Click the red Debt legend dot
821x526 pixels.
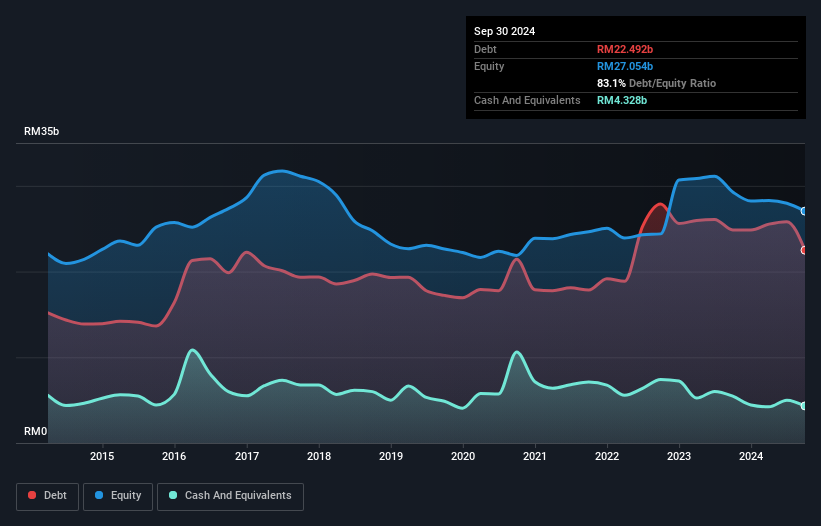point(32,495)
